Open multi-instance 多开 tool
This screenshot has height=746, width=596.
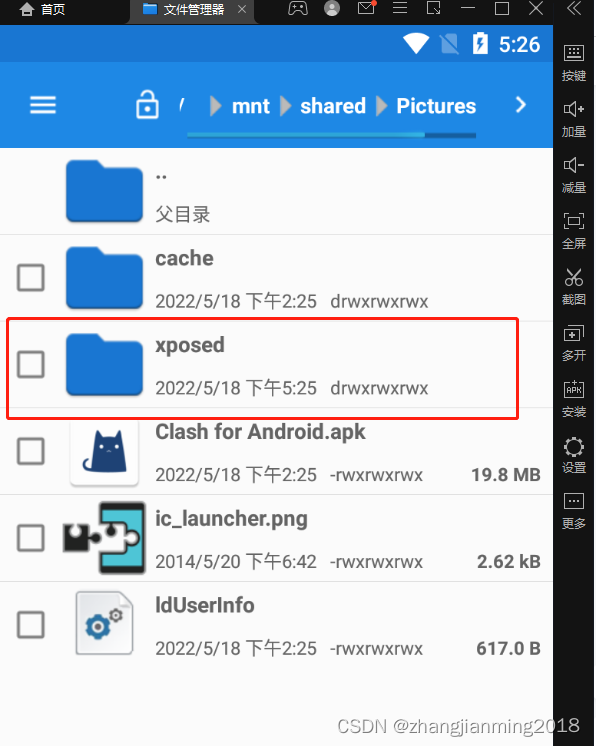click(x=574, y=343)
